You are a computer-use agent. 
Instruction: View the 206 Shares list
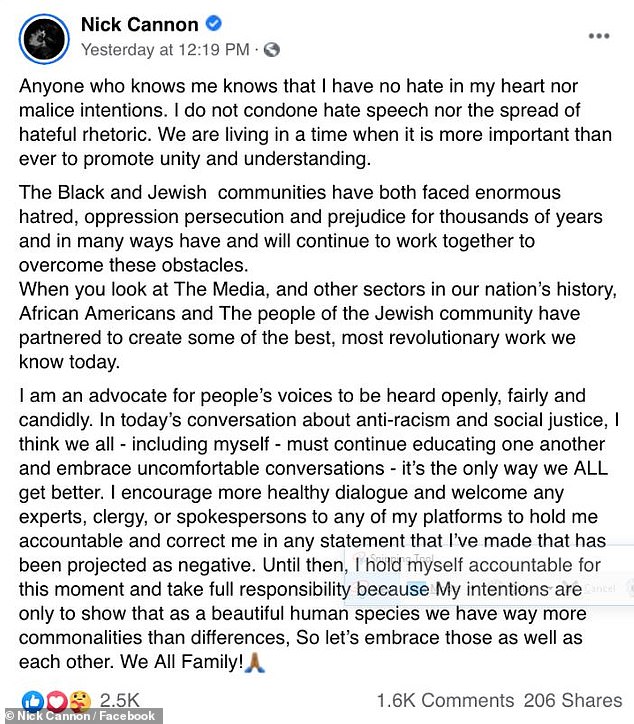click(x=573, y=700)
